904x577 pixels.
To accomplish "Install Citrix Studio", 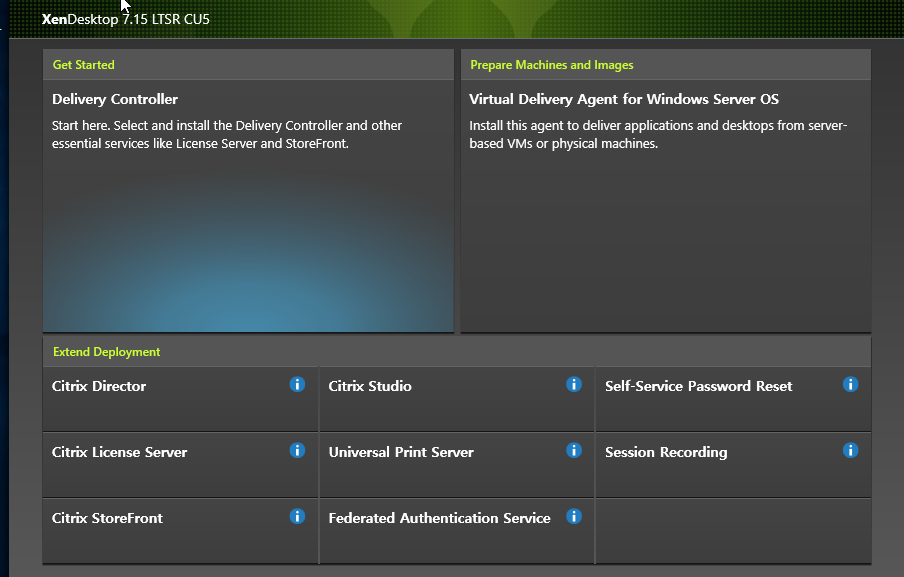I will tap(457, 399).
